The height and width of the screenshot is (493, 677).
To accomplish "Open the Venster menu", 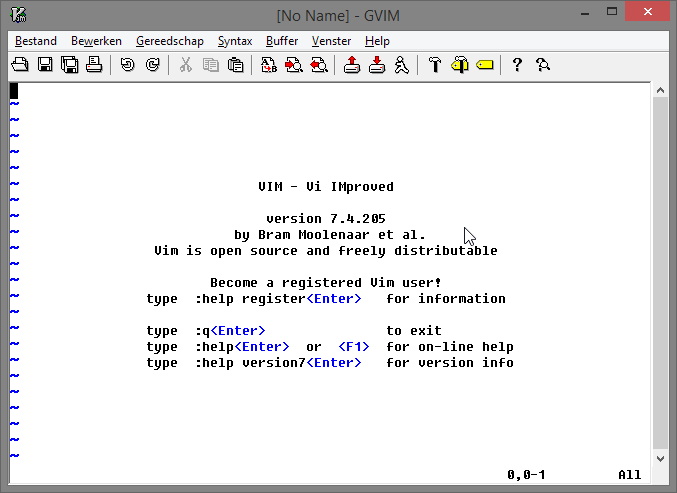I will [x=331, y=41].
